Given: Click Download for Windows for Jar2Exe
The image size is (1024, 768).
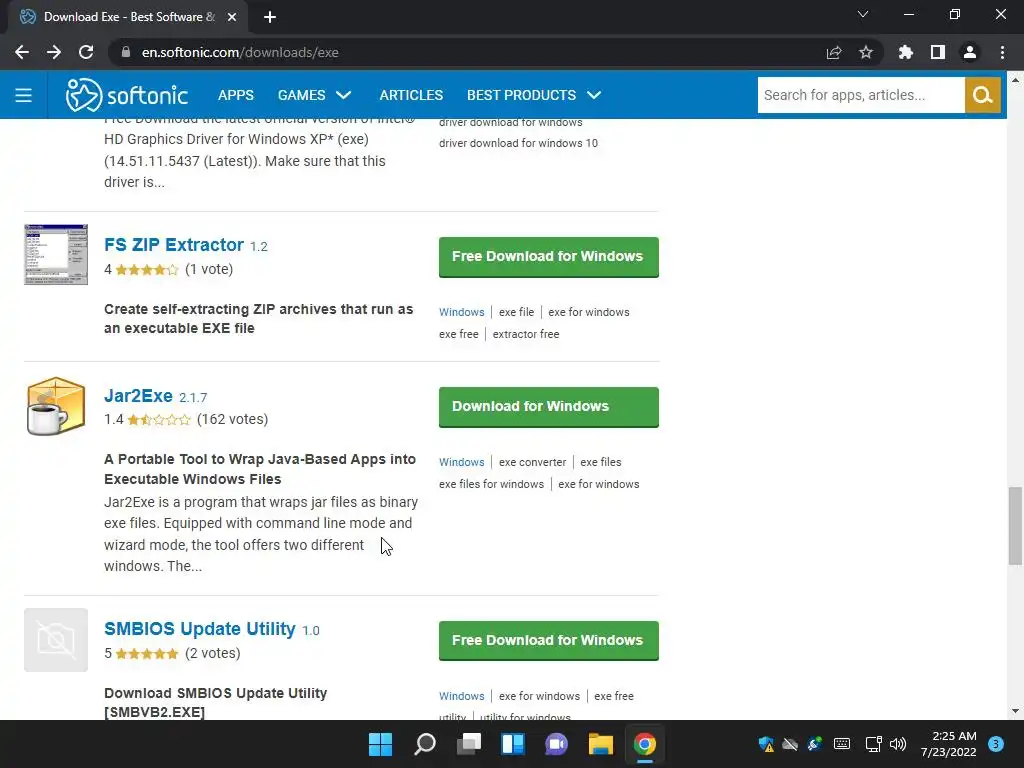Looking at the screenshot, I should 549,407.
